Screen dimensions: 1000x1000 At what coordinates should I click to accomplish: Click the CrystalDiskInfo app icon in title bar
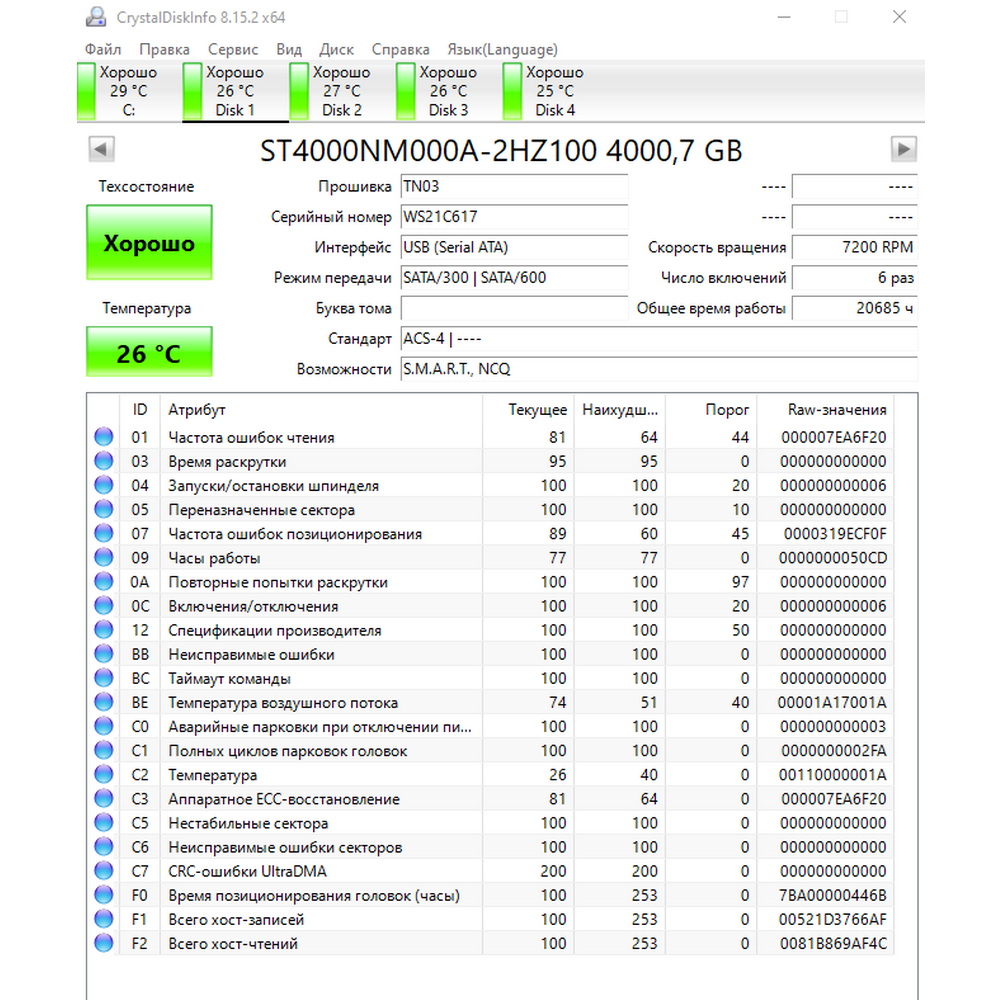point(96,17)
